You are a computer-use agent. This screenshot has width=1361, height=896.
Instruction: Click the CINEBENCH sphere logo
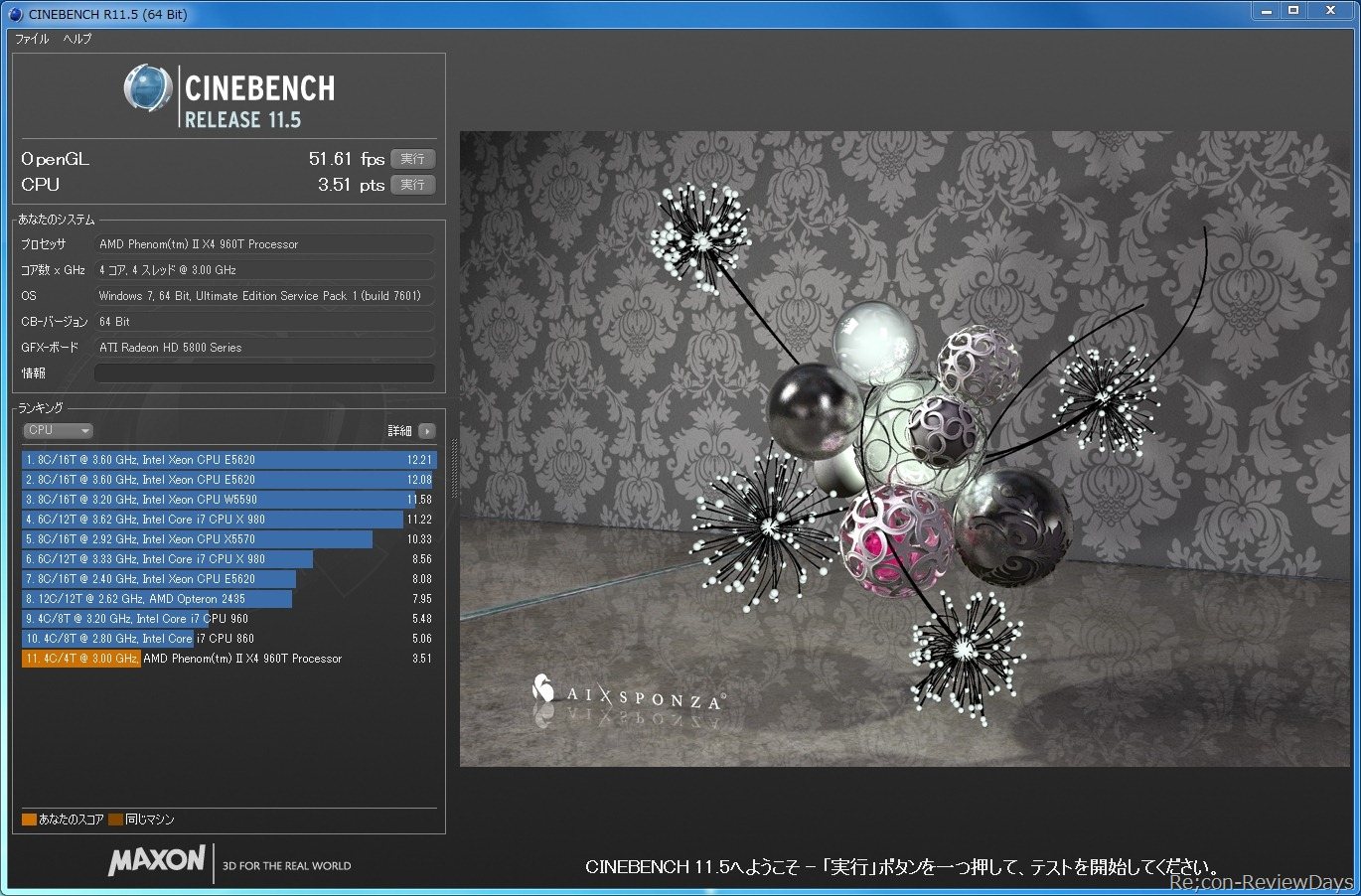click(148, 88)
